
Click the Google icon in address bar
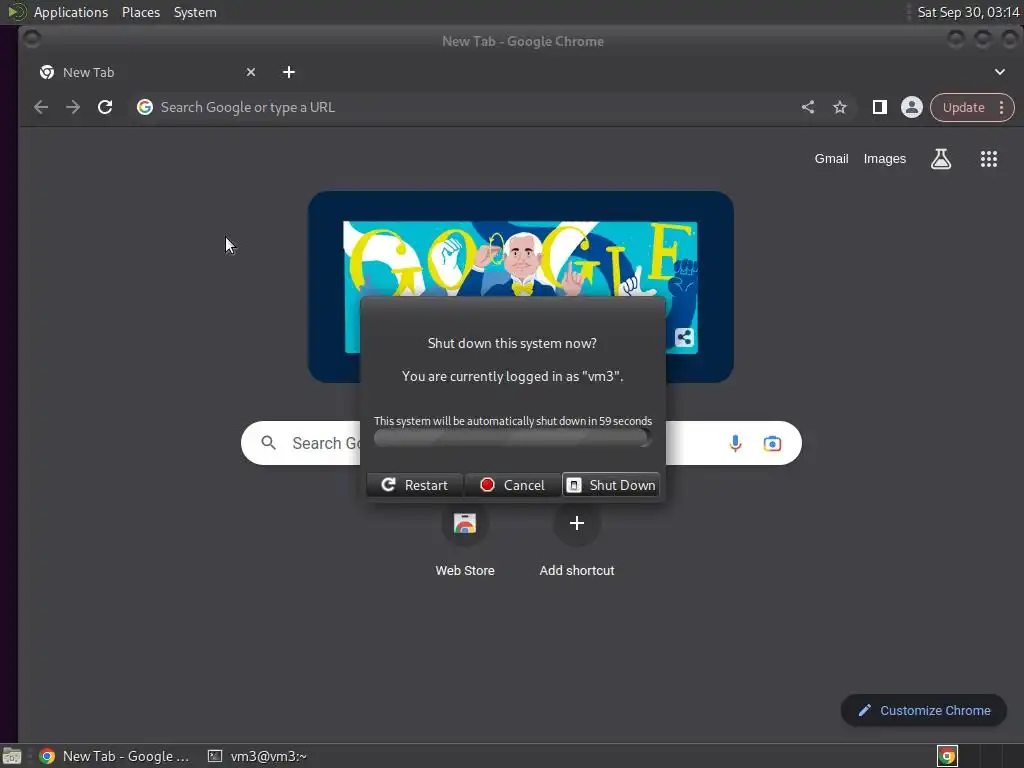point(145,107)
